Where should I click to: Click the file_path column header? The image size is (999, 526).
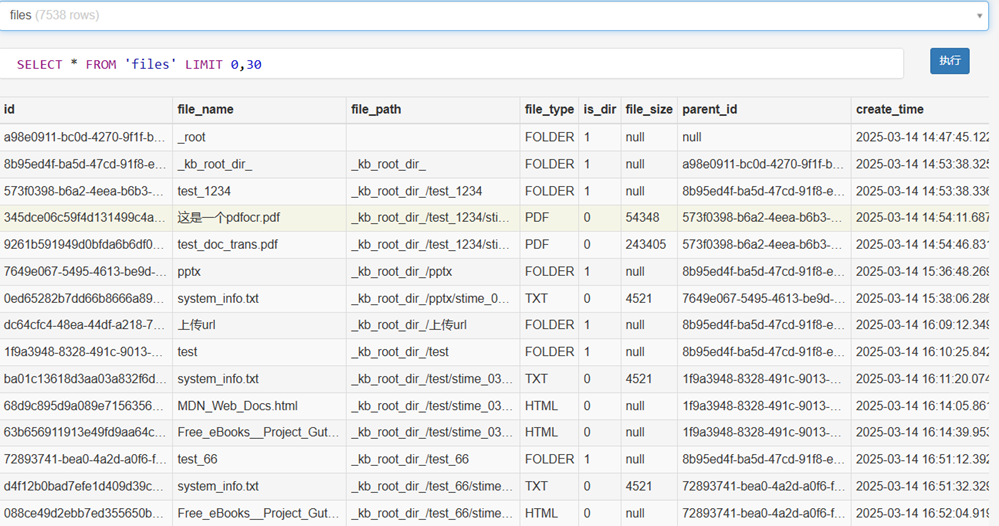pos(376,109)
